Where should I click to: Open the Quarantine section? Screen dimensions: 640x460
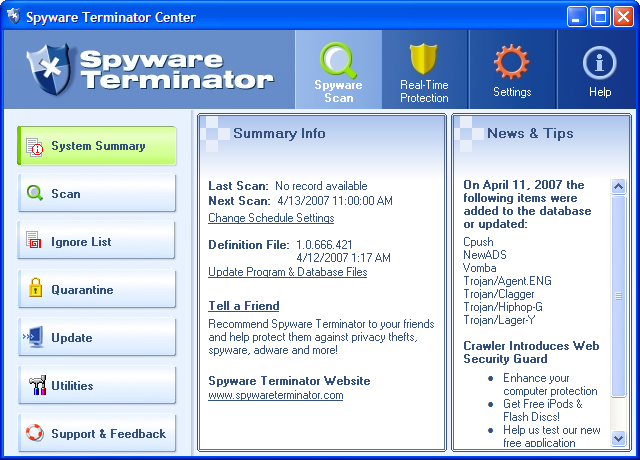(x=97, y=289)
